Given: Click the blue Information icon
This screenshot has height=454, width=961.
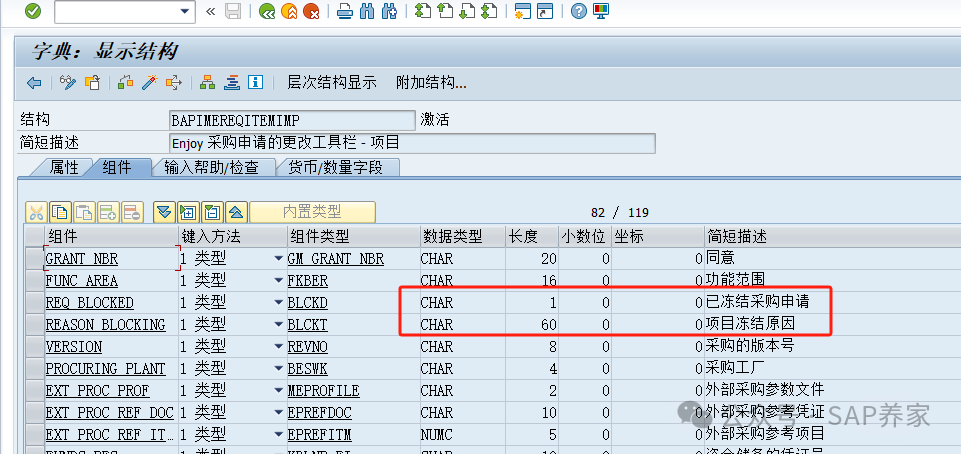Looking at the screenshot, I should pyautogui.click(x=256, y=83).
